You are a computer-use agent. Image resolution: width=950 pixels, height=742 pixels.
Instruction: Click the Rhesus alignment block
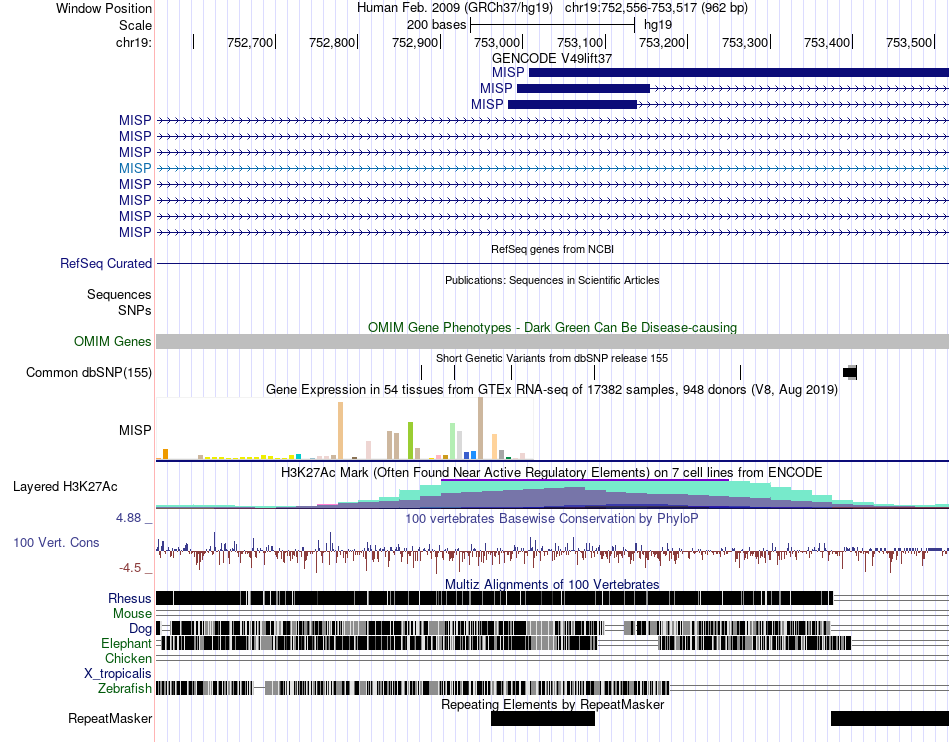point(494,598)
